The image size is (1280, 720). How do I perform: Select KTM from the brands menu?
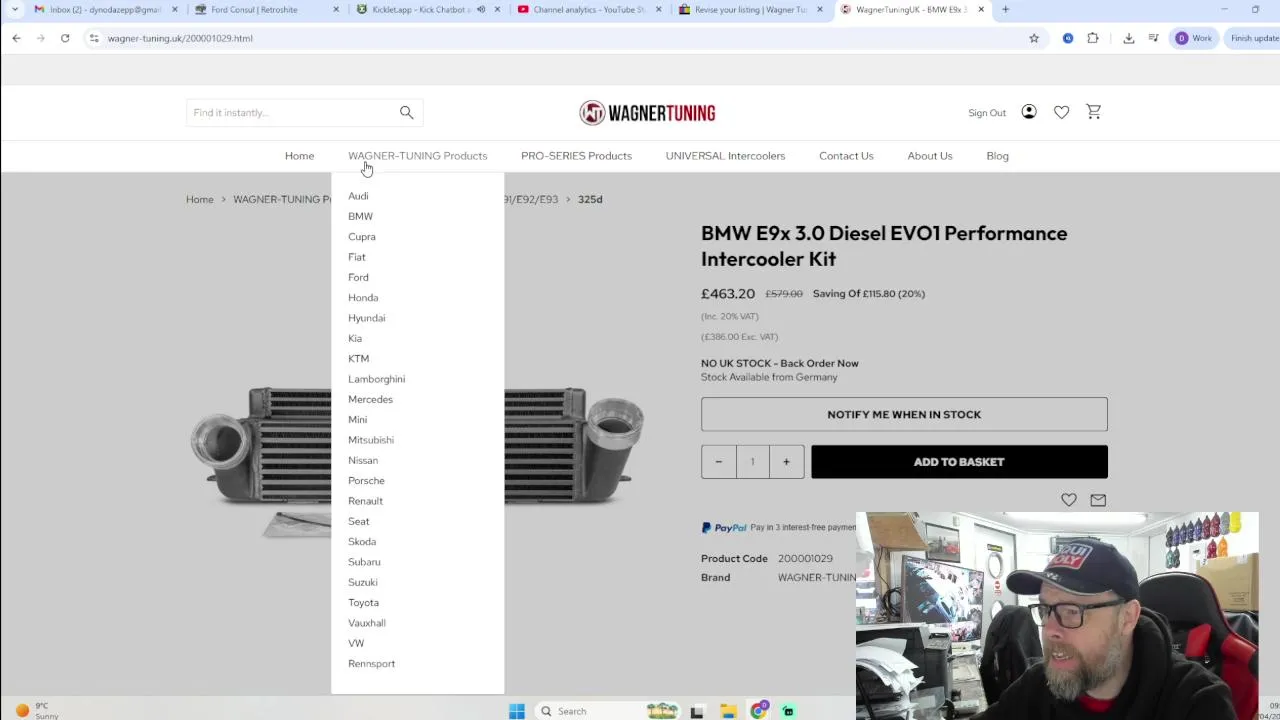358,359
